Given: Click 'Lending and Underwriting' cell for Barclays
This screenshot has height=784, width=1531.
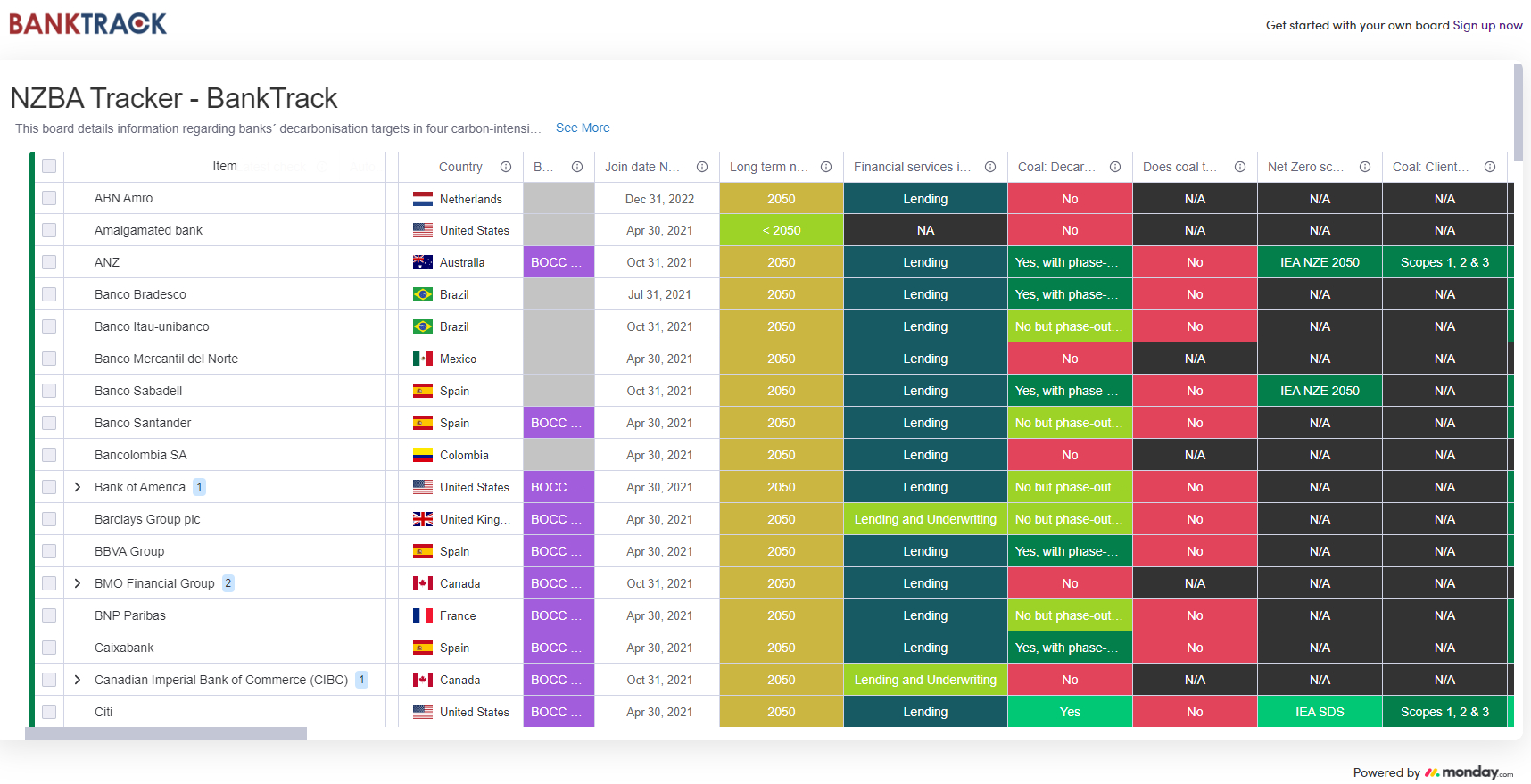Looking at the screenshot, I should pyautogui.click(x=925, y=519).
